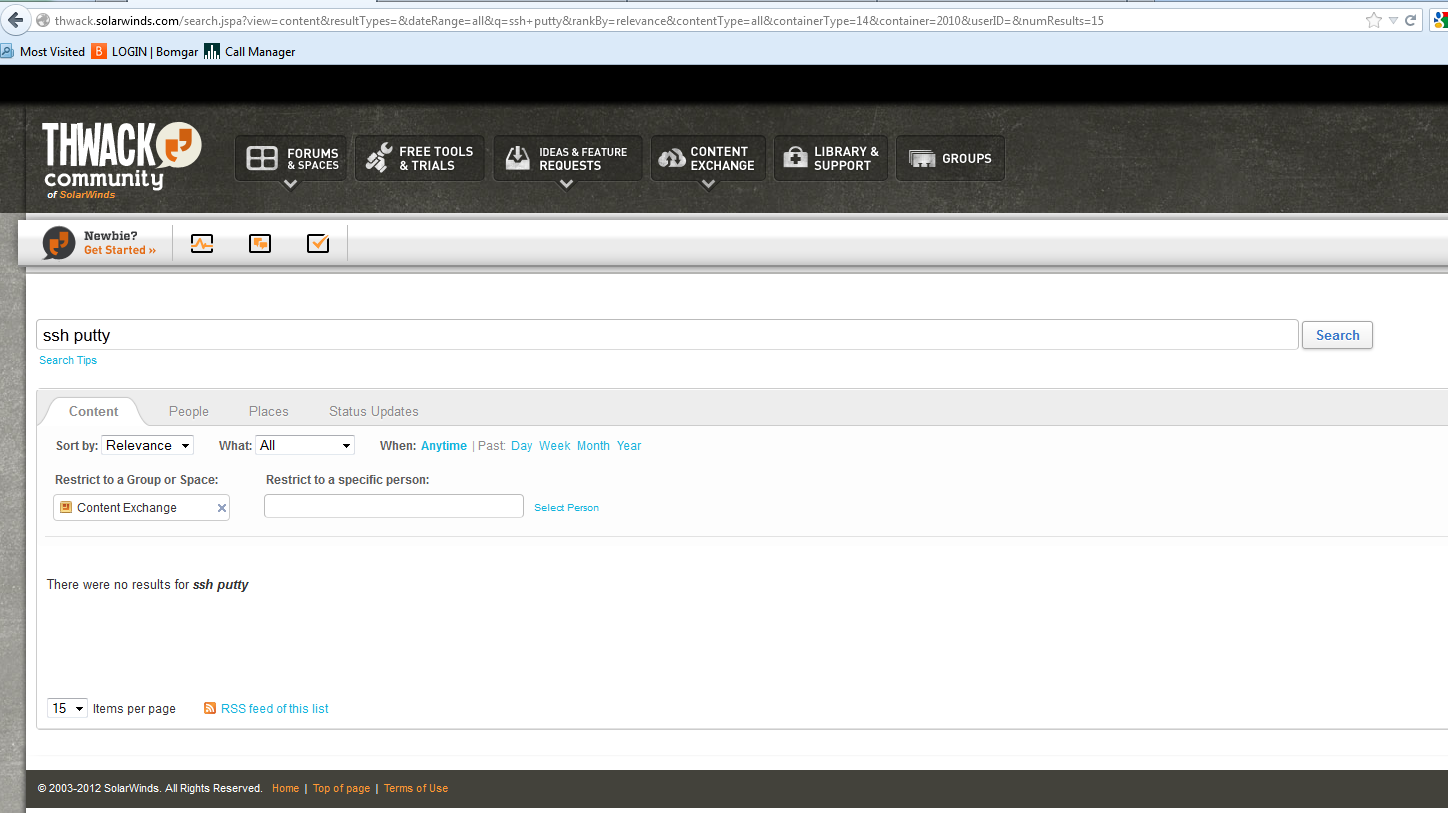Open RSS feed of this list
The width and height of the screenshot is (1448, 813).
coord(275,708)
